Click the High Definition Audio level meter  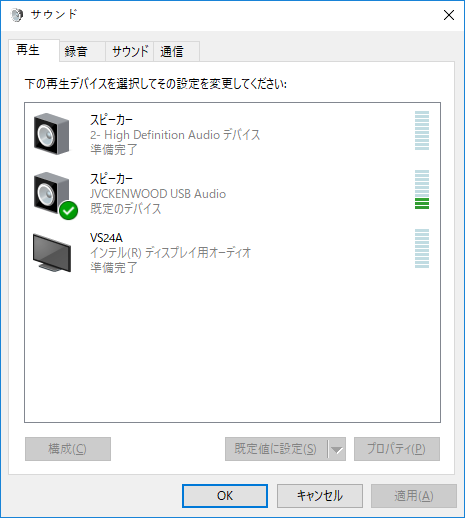click(x=422, y=131)
